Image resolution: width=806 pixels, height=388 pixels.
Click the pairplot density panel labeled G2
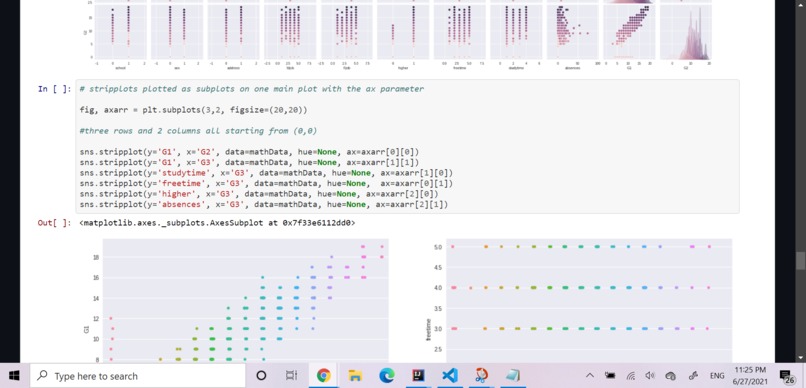(685, 32)
